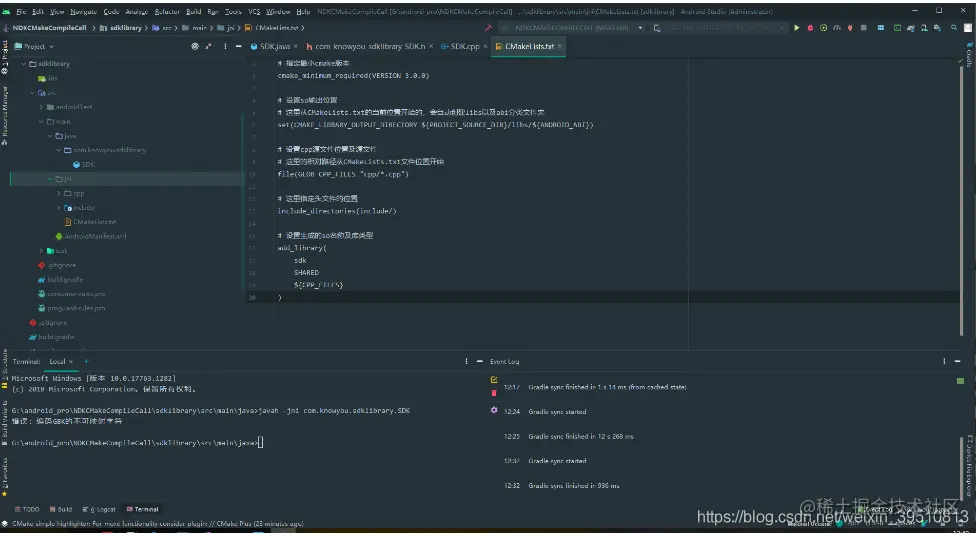Open the File menu

[x=21, y=11]
